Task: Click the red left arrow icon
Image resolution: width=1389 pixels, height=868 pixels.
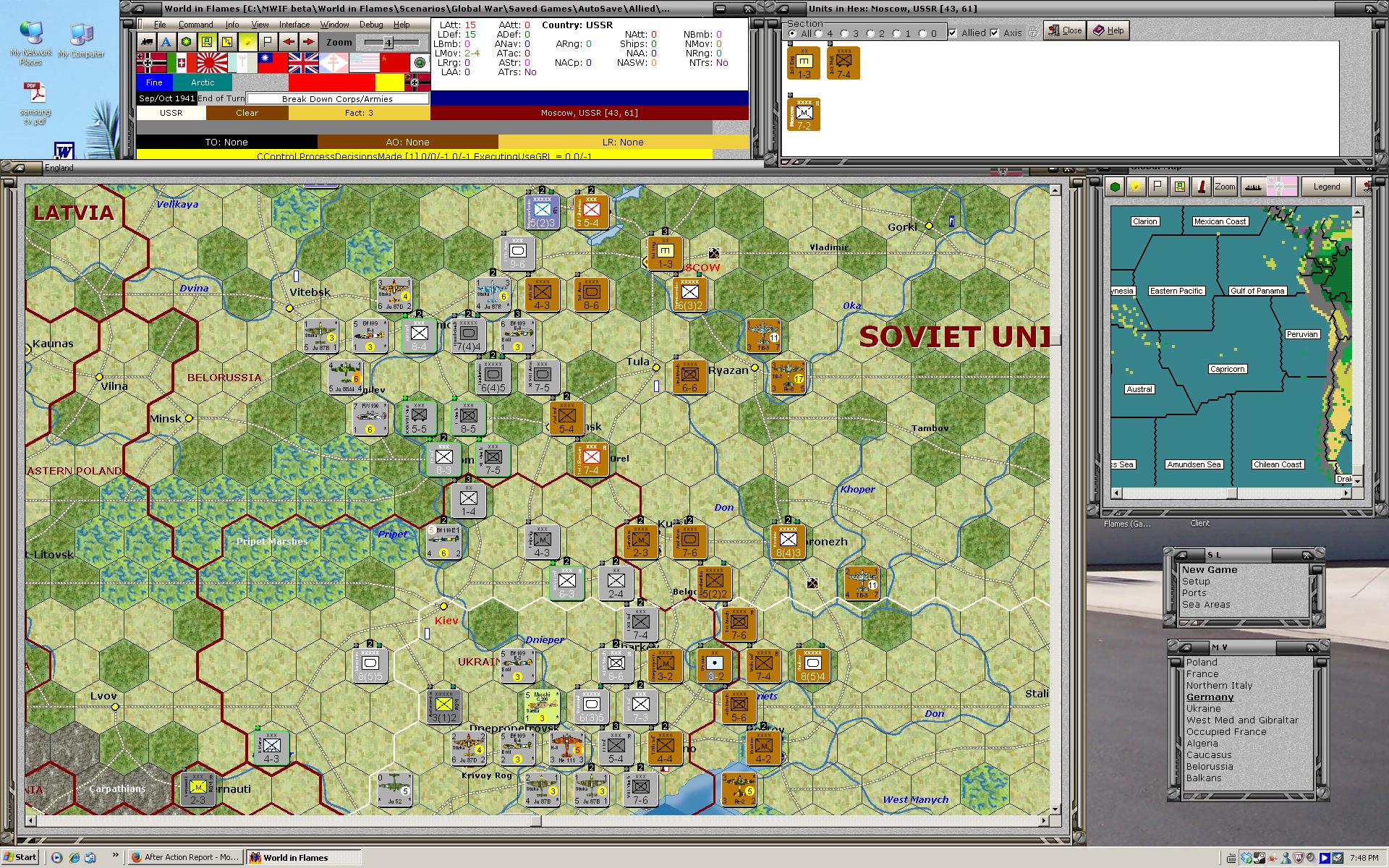Action: [x=288, y=42]
